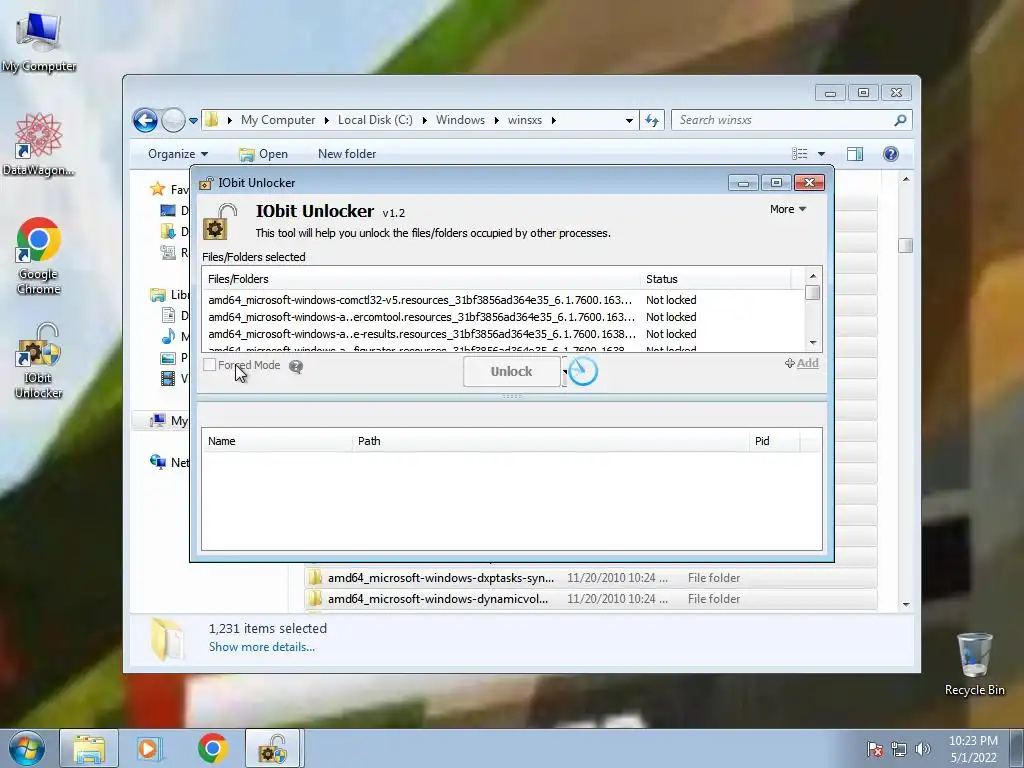Click the IObit Unlocker padlock logo
Viewport: 1024px width, 768px height.
[220, 222]
